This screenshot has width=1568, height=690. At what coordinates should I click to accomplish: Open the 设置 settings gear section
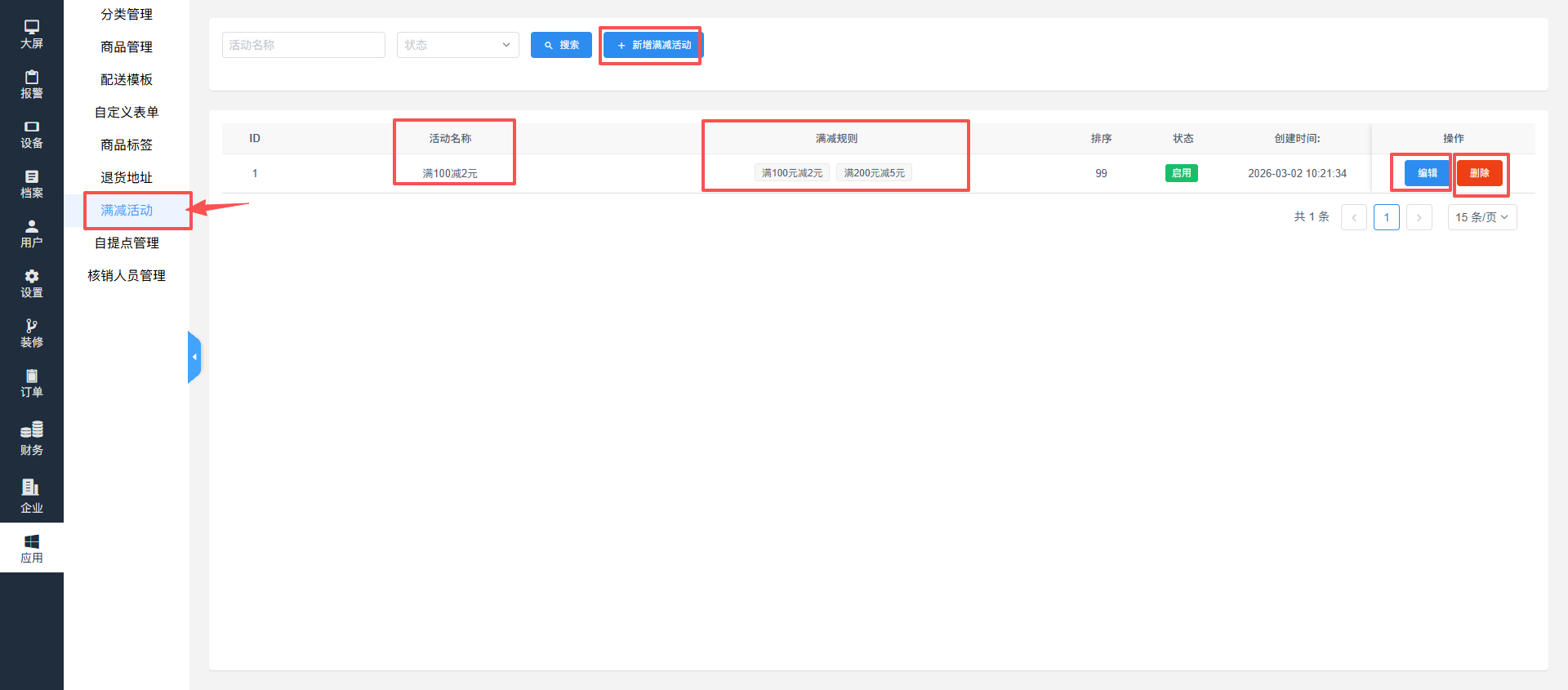click(32, 283)
